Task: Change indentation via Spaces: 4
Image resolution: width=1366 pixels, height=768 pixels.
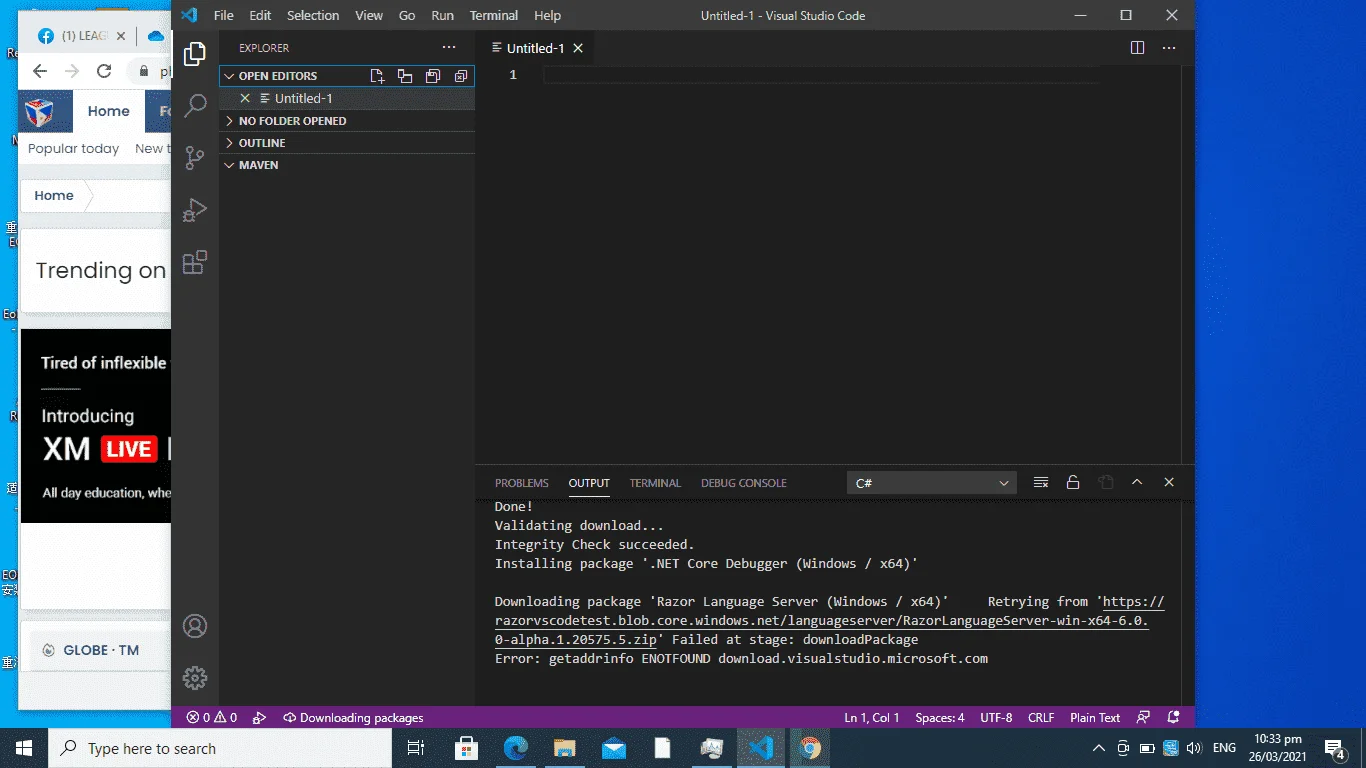Action: pyautogui.click(x=940, y=717)
